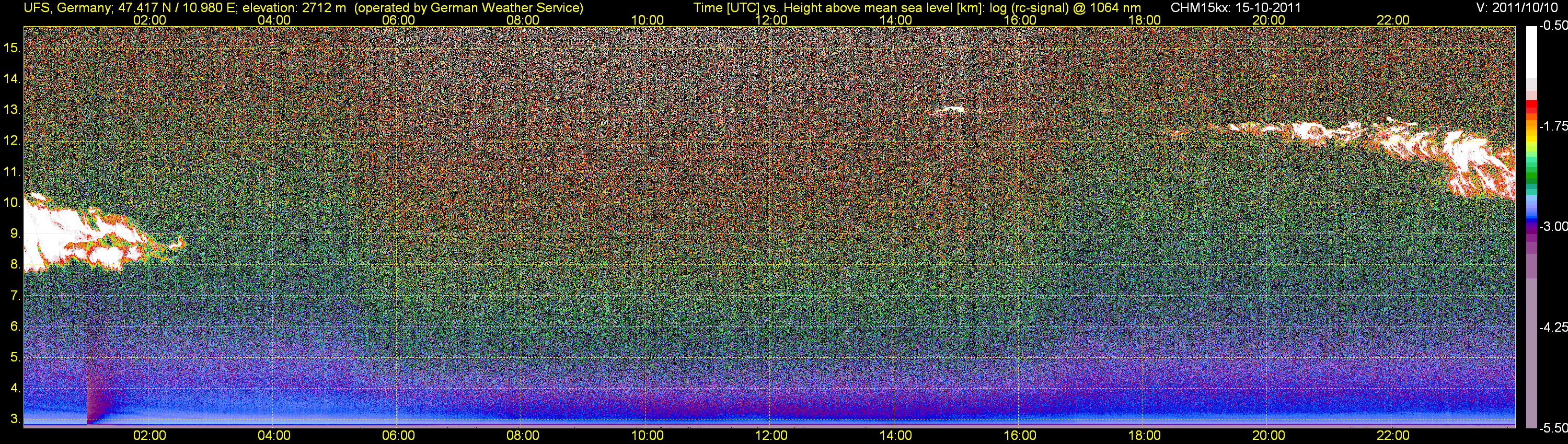Image resolution: width=1568 pixels, height=444 pixels.
Task: Click the -0.50 value on the color scale
Action: coord(1553,26)
